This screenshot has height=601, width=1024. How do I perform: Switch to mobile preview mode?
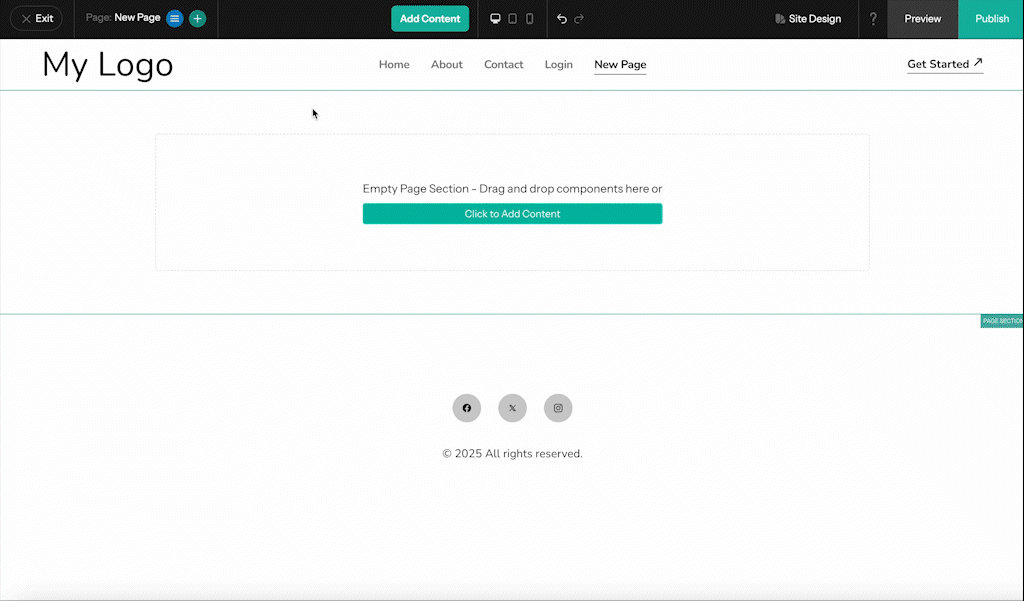529,18
